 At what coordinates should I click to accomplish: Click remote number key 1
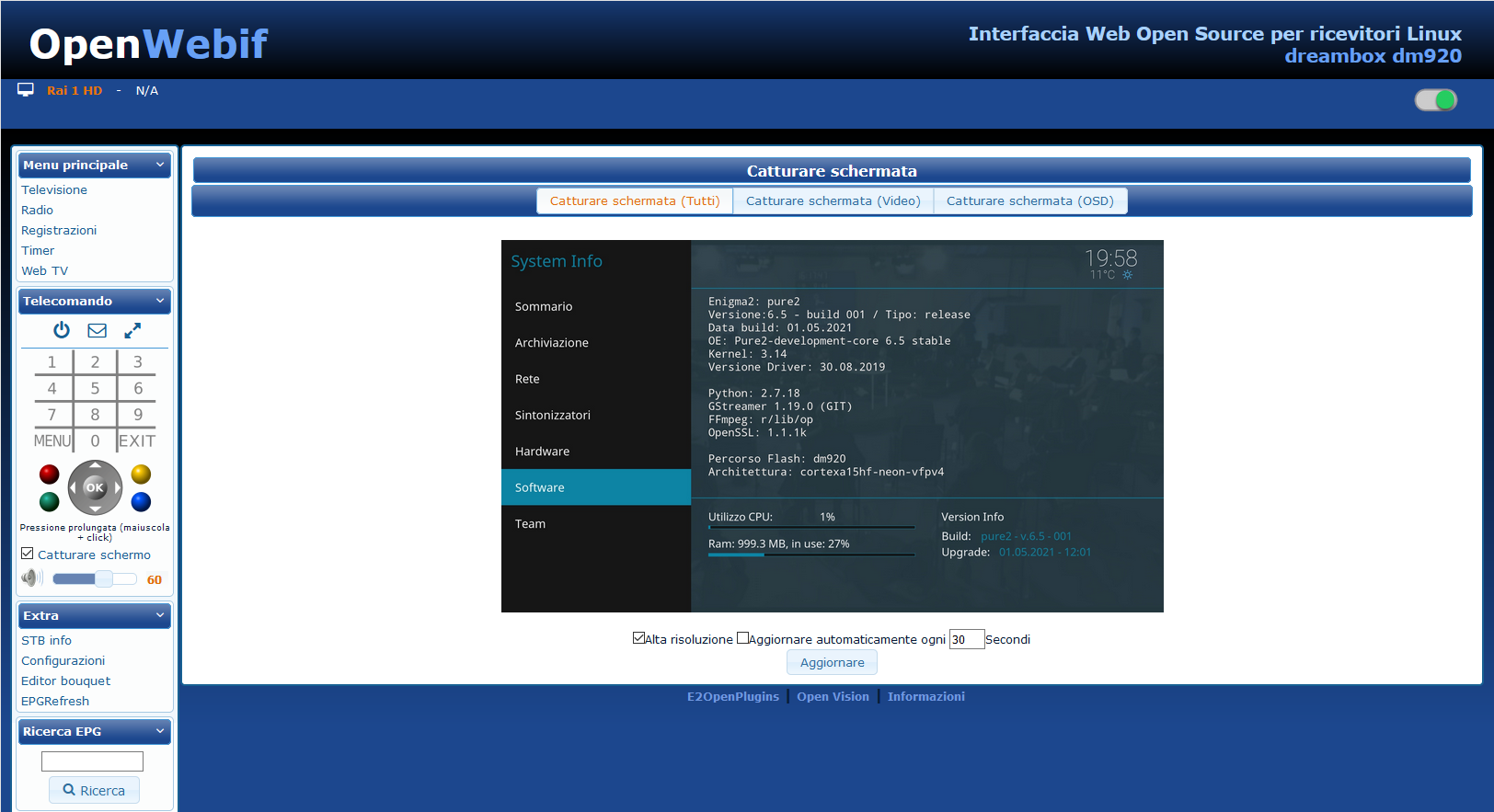coord(52,362)
